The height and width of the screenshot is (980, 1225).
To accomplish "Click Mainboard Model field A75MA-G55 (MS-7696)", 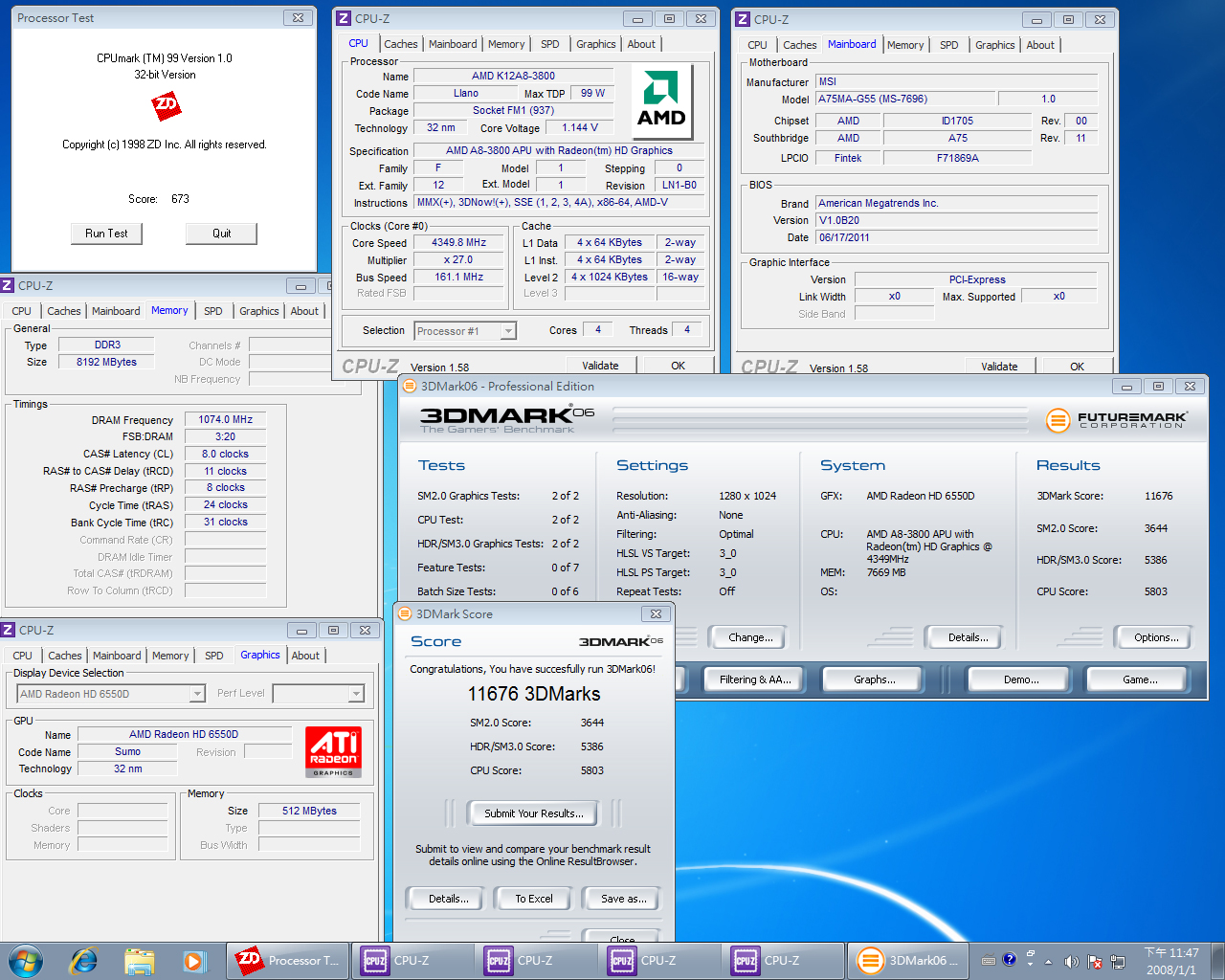I will pos(904,99).
